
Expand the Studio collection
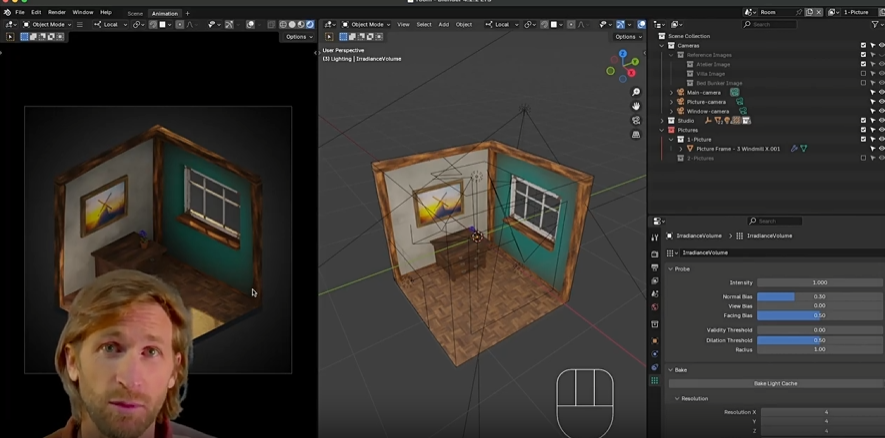coord(662,120)
